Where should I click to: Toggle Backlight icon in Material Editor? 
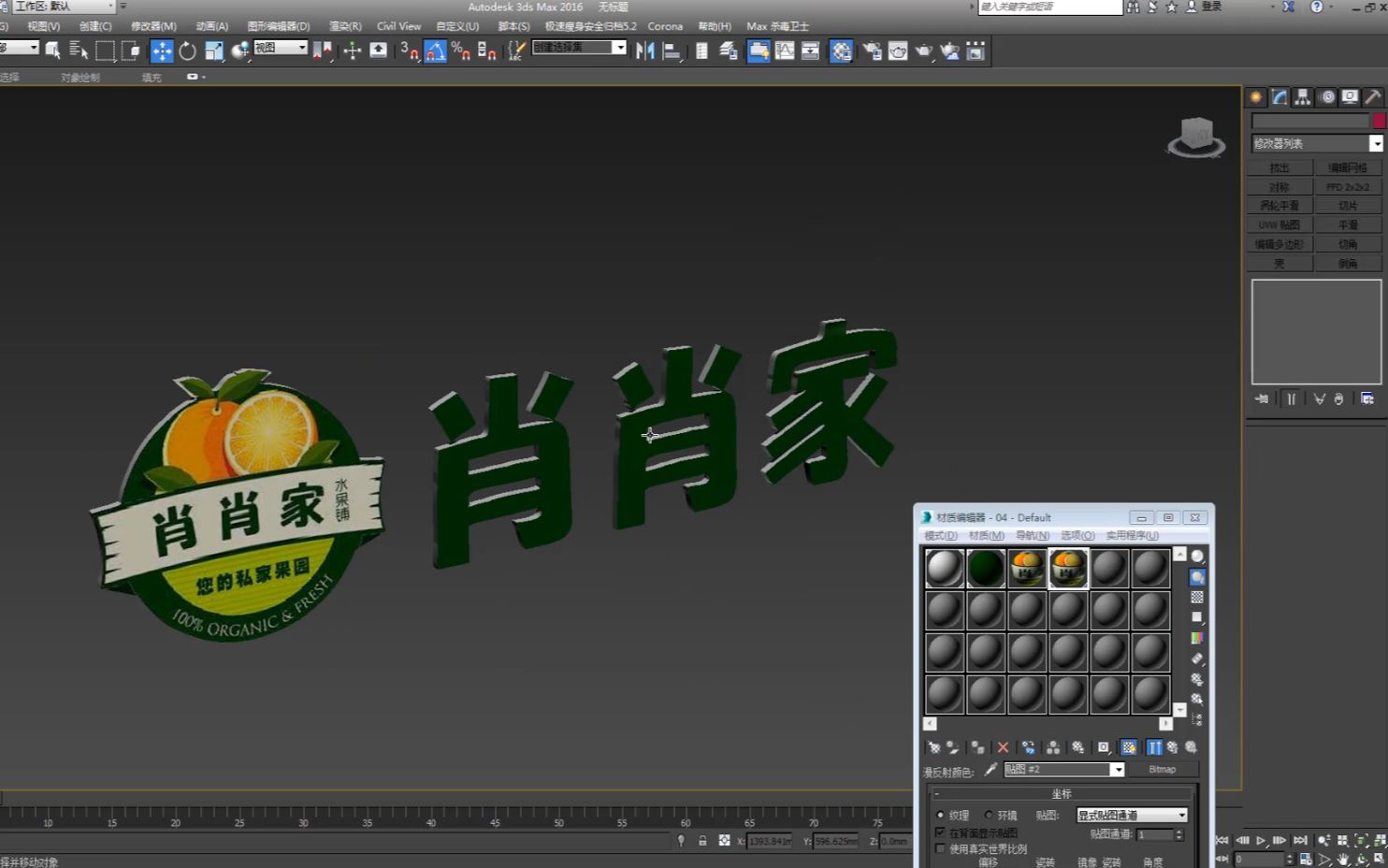[x=1197, y=577]
